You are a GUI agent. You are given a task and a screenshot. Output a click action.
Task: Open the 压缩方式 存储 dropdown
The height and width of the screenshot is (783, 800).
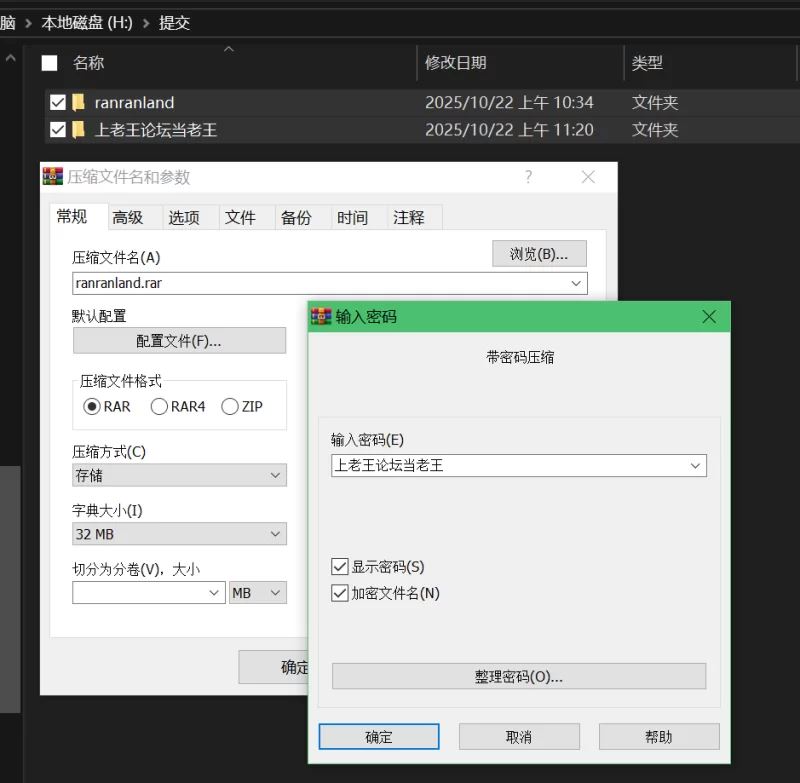(x=179, y=475)
